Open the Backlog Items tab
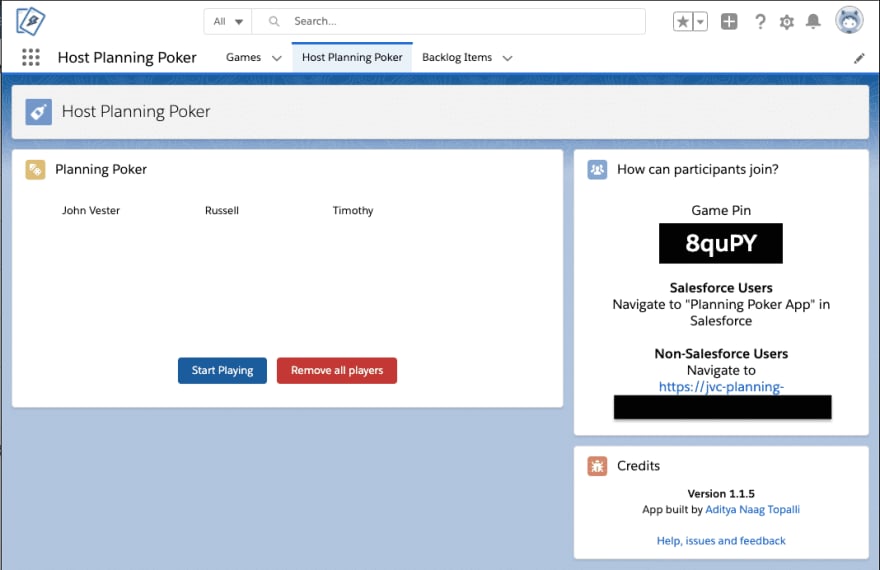 [457, 57]
